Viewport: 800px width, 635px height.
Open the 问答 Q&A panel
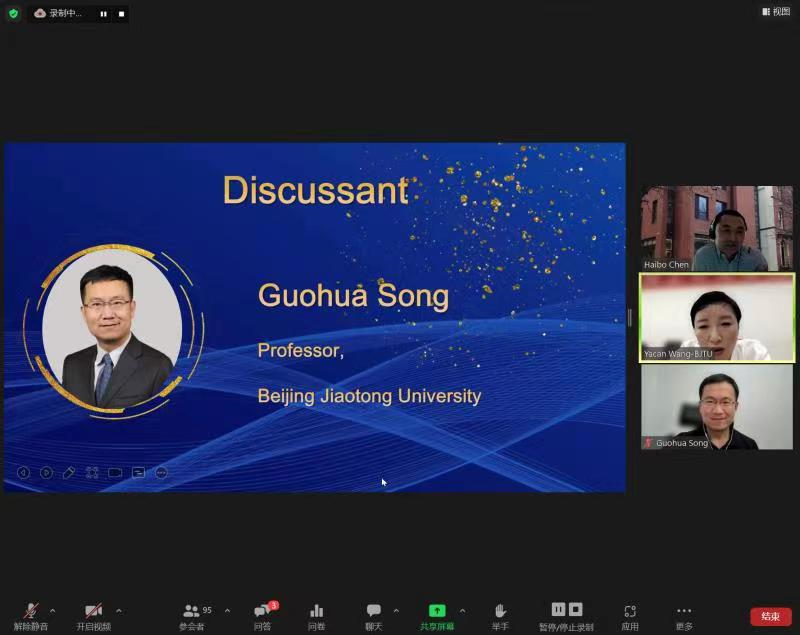coord(263,616)
